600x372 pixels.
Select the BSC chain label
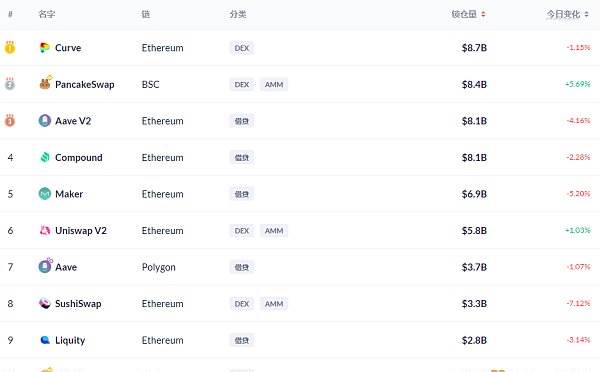pyautogui.click(x=150, y=84)
